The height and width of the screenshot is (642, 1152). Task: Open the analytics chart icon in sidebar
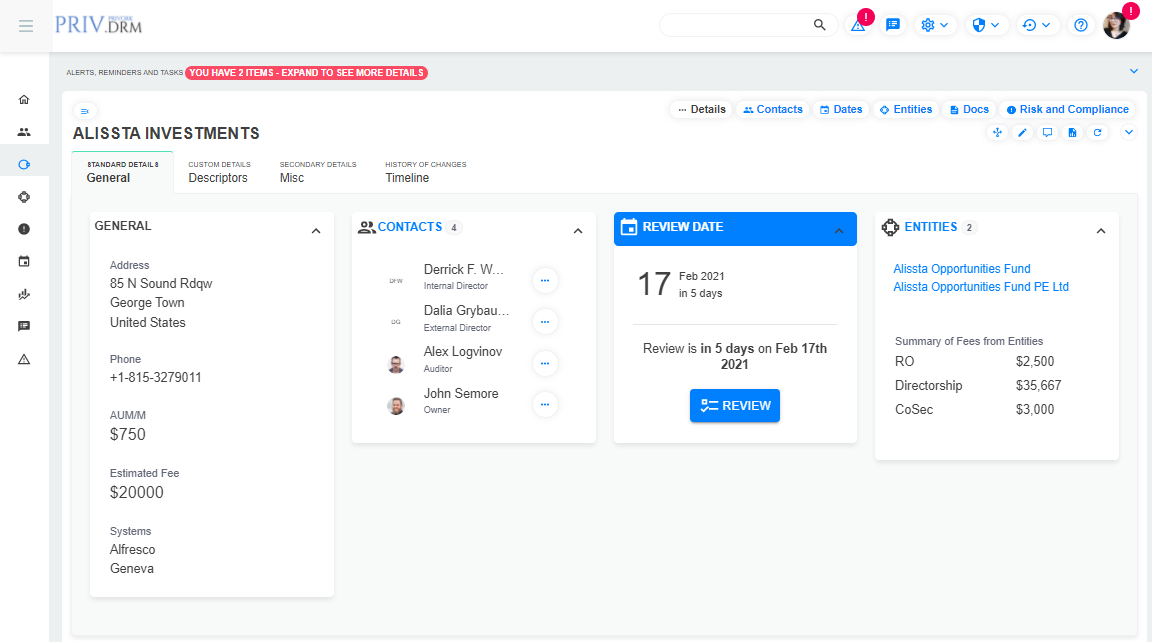point(24,295)
